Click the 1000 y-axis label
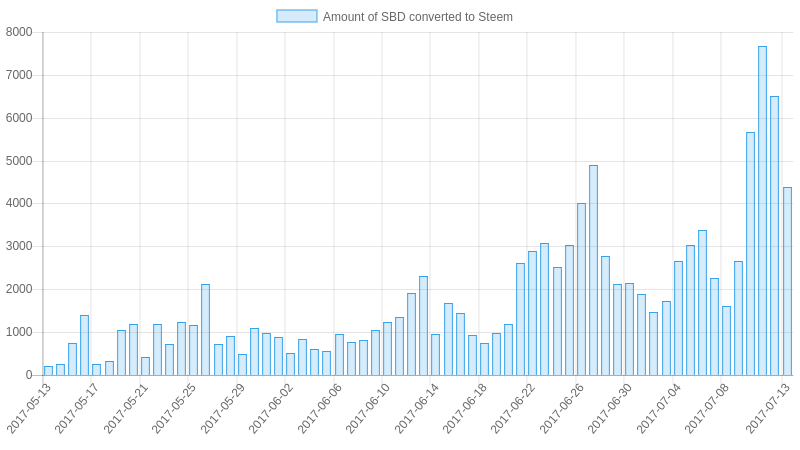Image resolution: width=800 pixels, height=450 pixels. pyautogui.click(x=19, y=332)
